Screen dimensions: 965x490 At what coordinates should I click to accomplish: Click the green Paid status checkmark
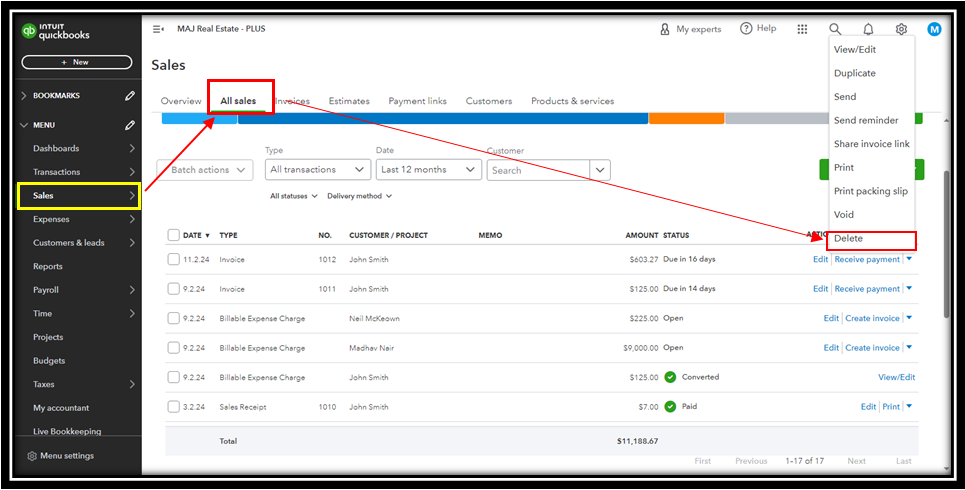pos(670,407)
